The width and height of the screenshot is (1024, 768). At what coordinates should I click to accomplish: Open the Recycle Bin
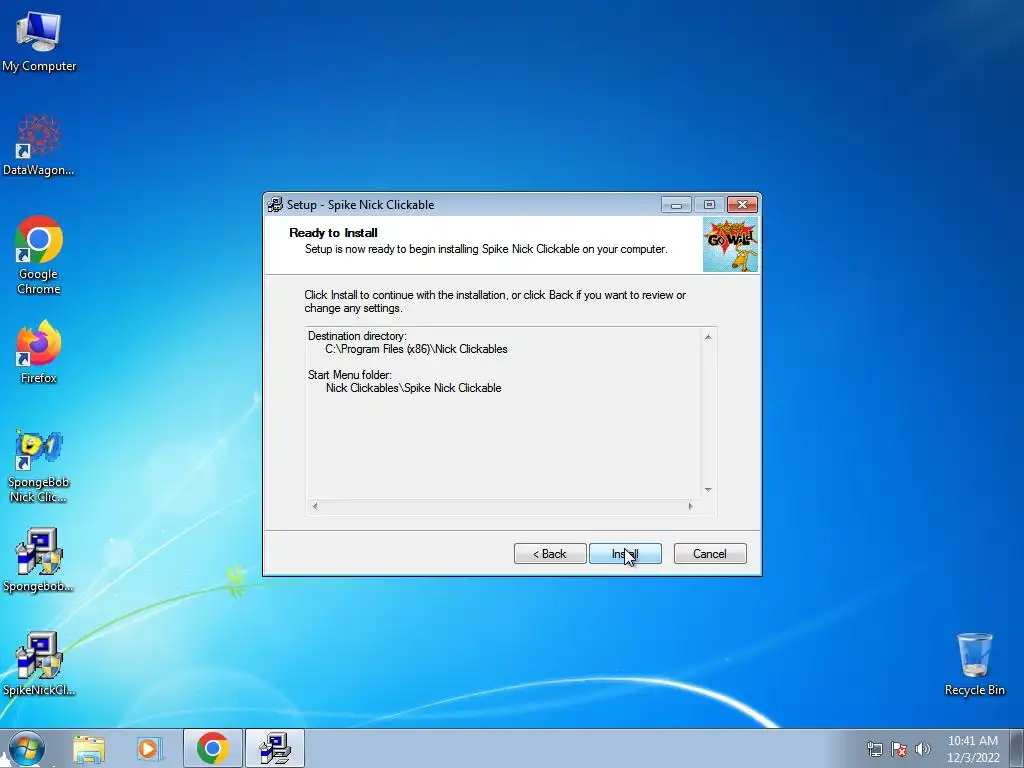(974, 664)
